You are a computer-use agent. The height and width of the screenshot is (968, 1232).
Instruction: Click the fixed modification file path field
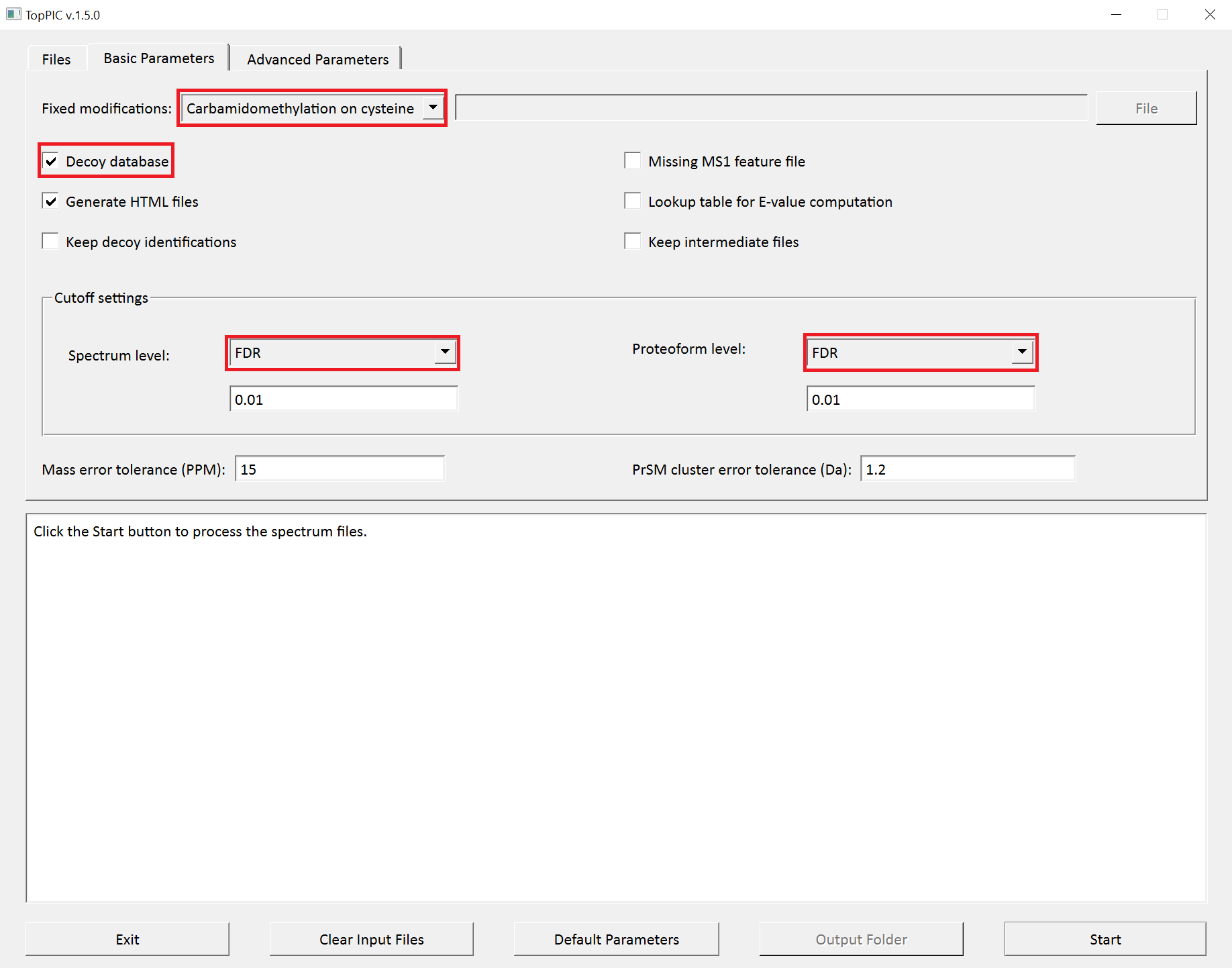pos(771,108)
